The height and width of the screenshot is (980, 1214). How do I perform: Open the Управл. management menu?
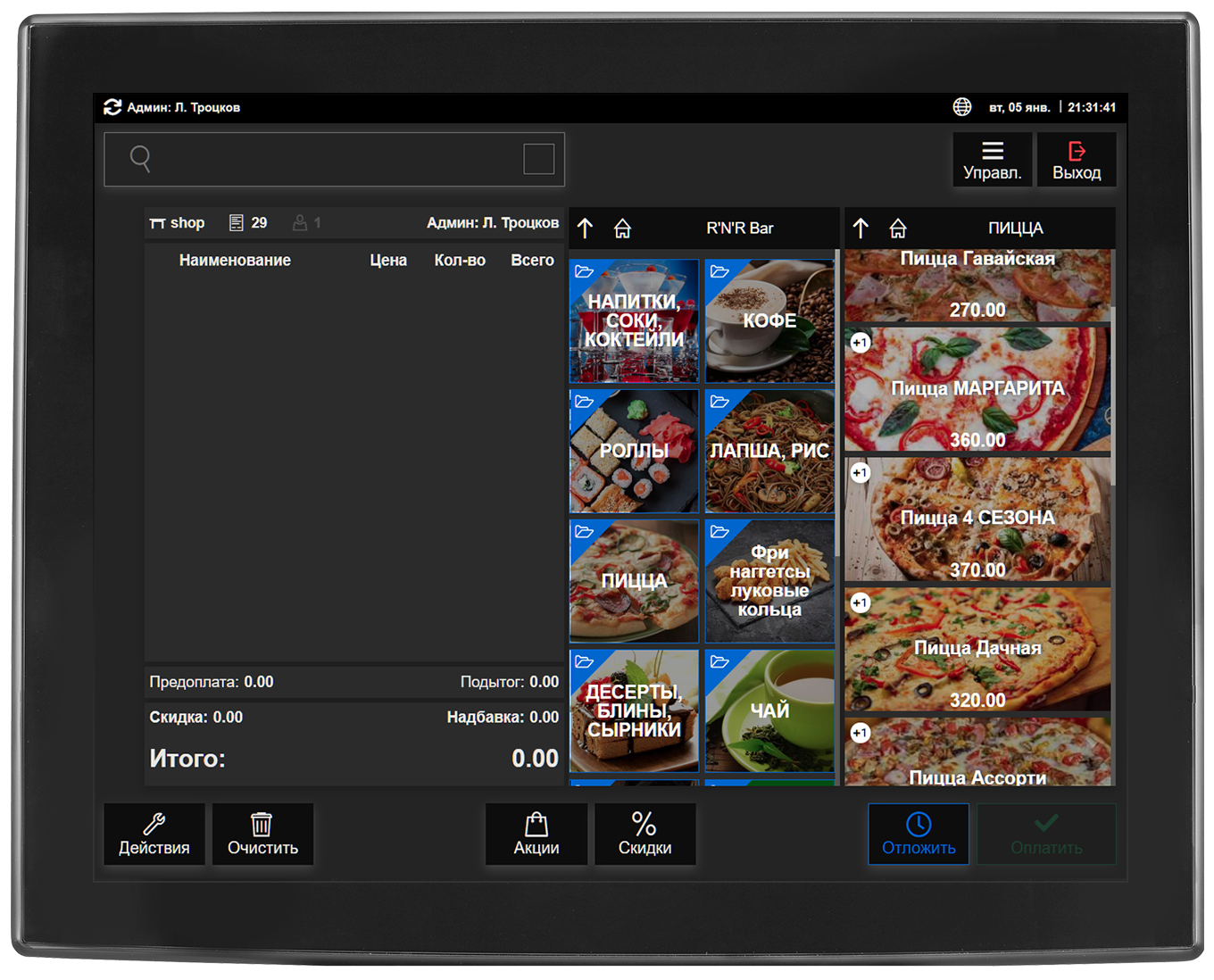point(992,160)
